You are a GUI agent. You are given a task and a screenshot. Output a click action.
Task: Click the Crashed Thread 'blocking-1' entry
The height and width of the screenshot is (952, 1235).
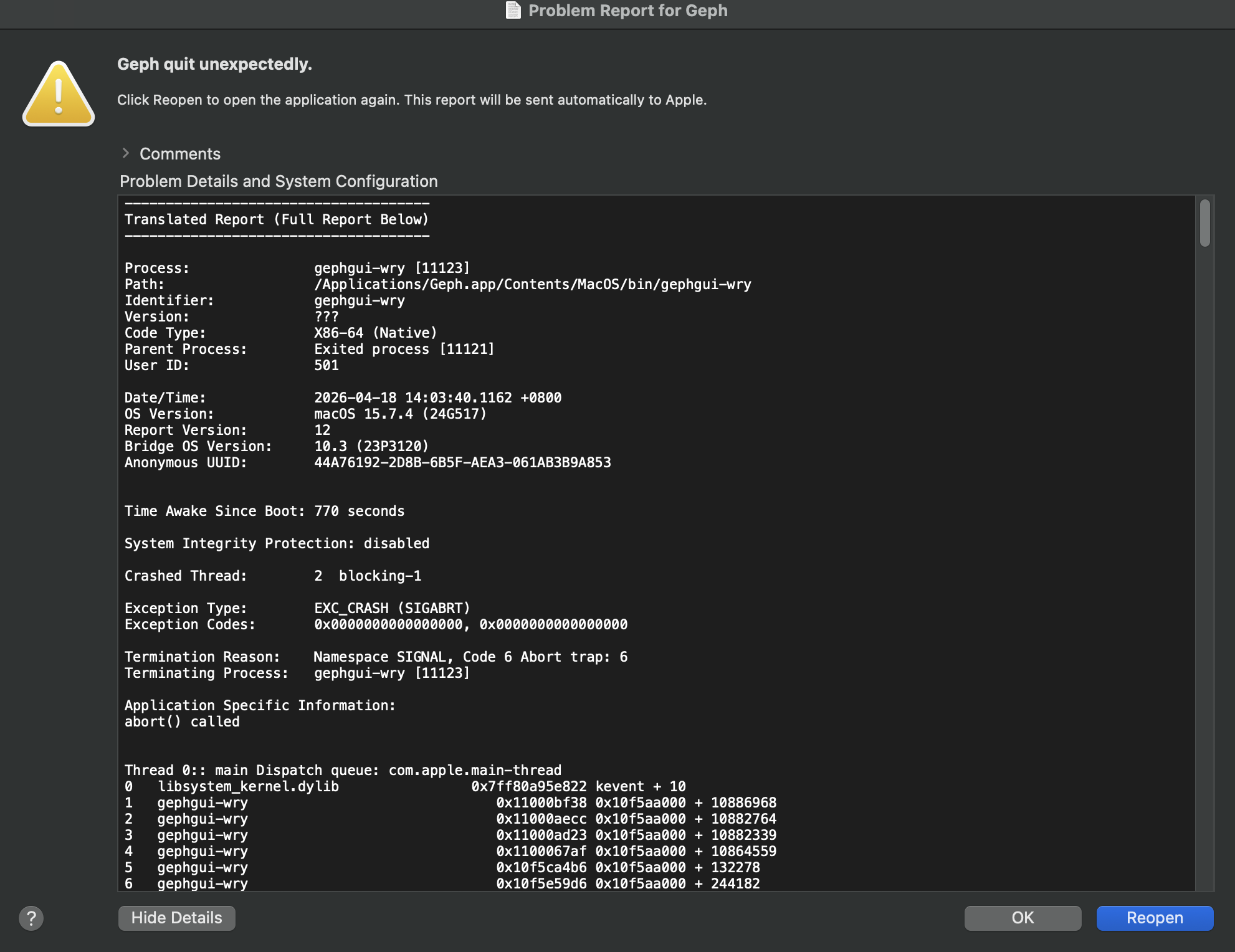pos(379,576)
